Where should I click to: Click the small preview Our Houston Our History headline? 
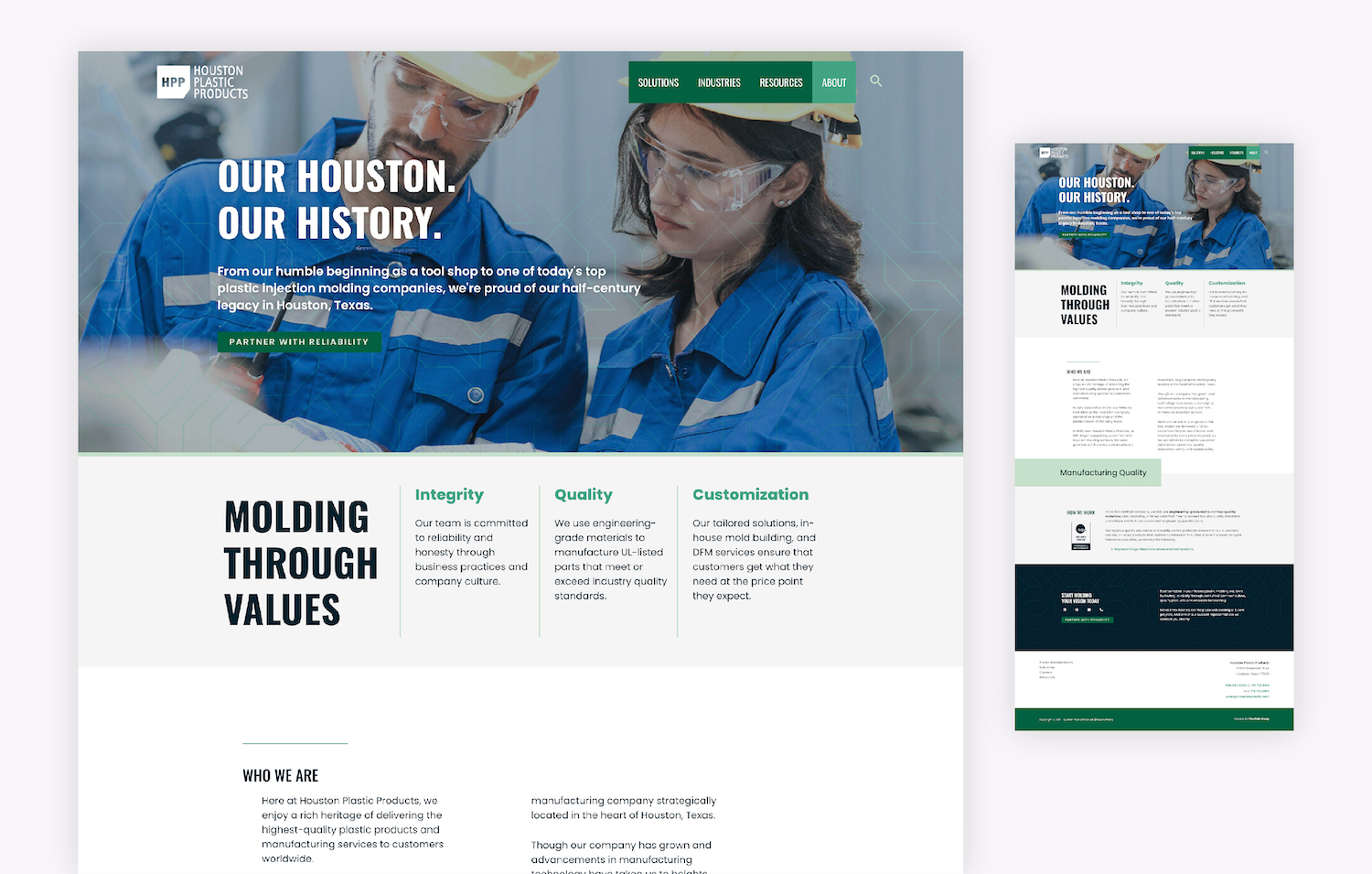pyautogui.click(x=1097, y=189)
